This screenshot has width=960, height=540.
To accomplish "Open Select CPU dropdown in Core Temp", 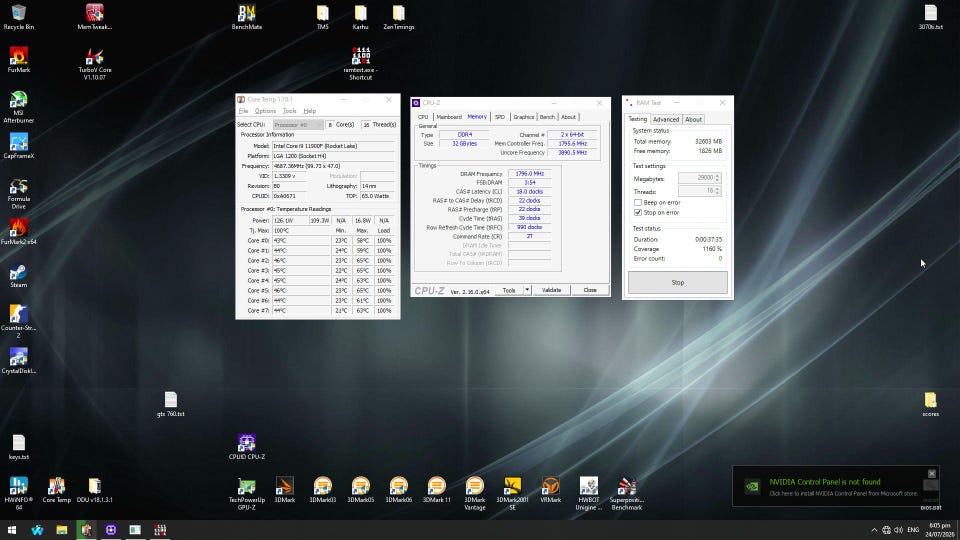I will point(298,124).
